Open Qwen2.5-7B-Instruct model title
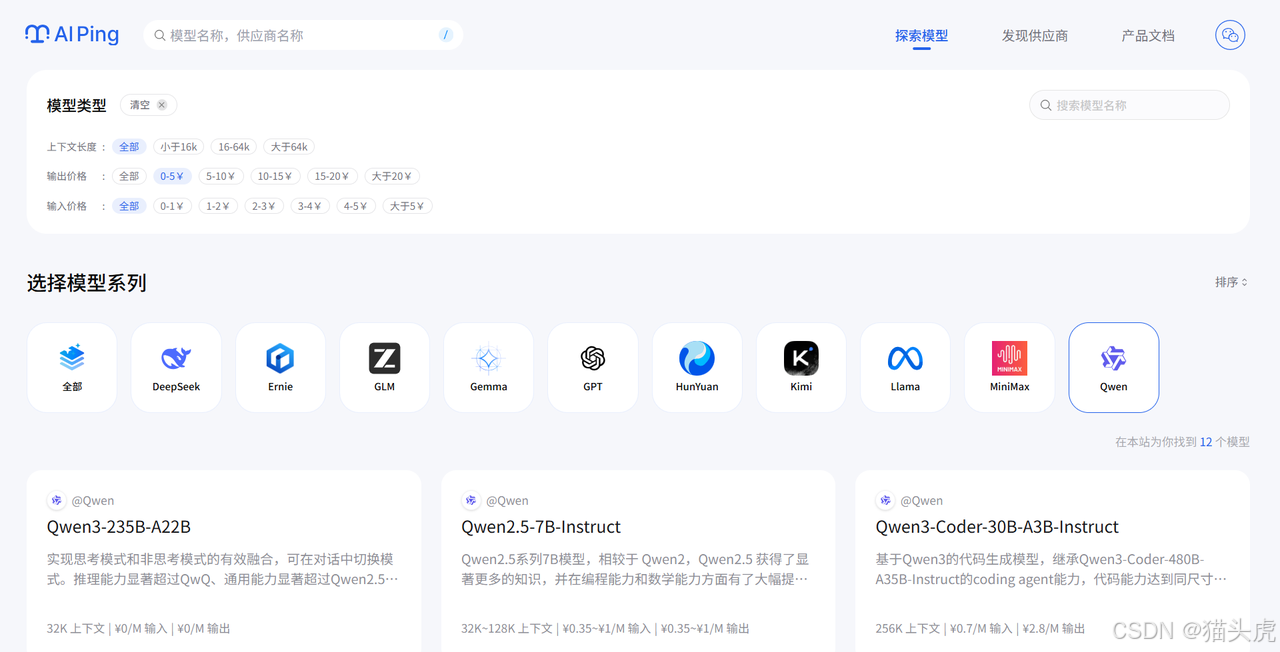This screenshot has width=1280, height=652. point(541,527)
